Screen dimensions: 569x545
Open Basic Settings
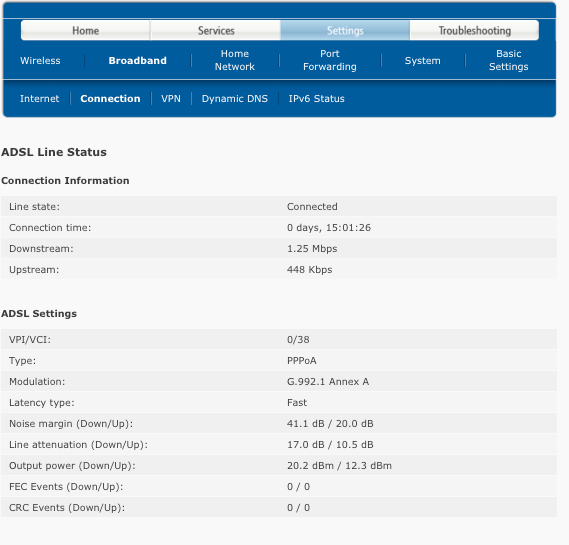point(509,60)
